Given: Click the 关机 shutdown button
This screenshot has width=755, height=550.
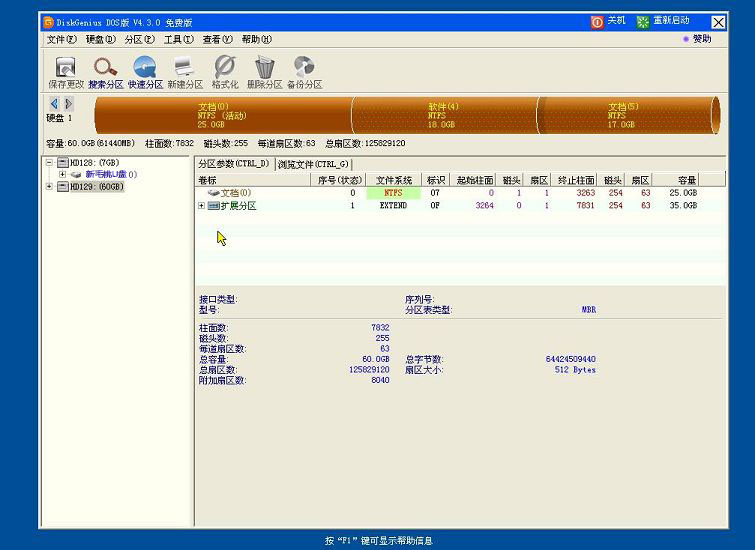Looking at the screenshot, I should coord(608,22).
